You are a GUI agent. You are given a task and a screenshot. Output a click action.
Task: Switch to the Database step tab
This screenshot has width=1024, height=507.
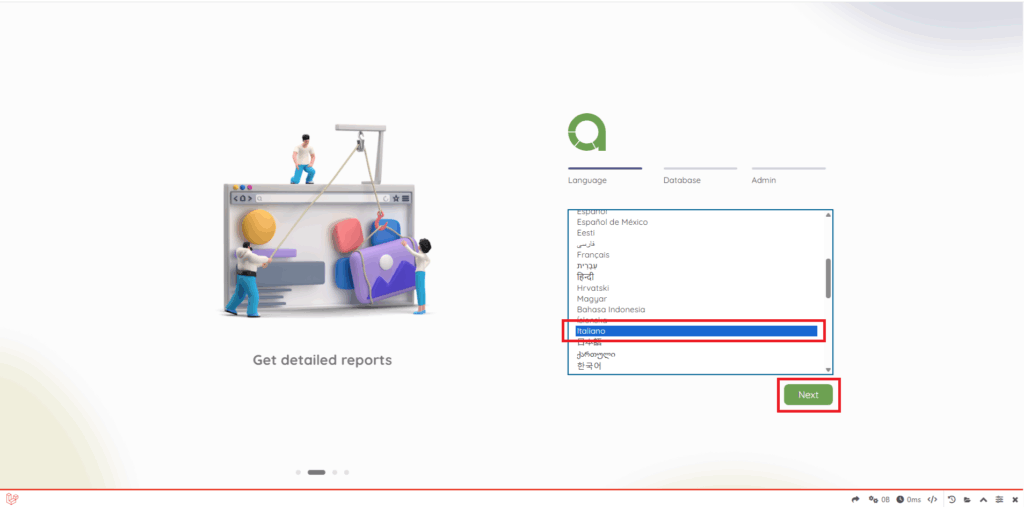(682, 180)
